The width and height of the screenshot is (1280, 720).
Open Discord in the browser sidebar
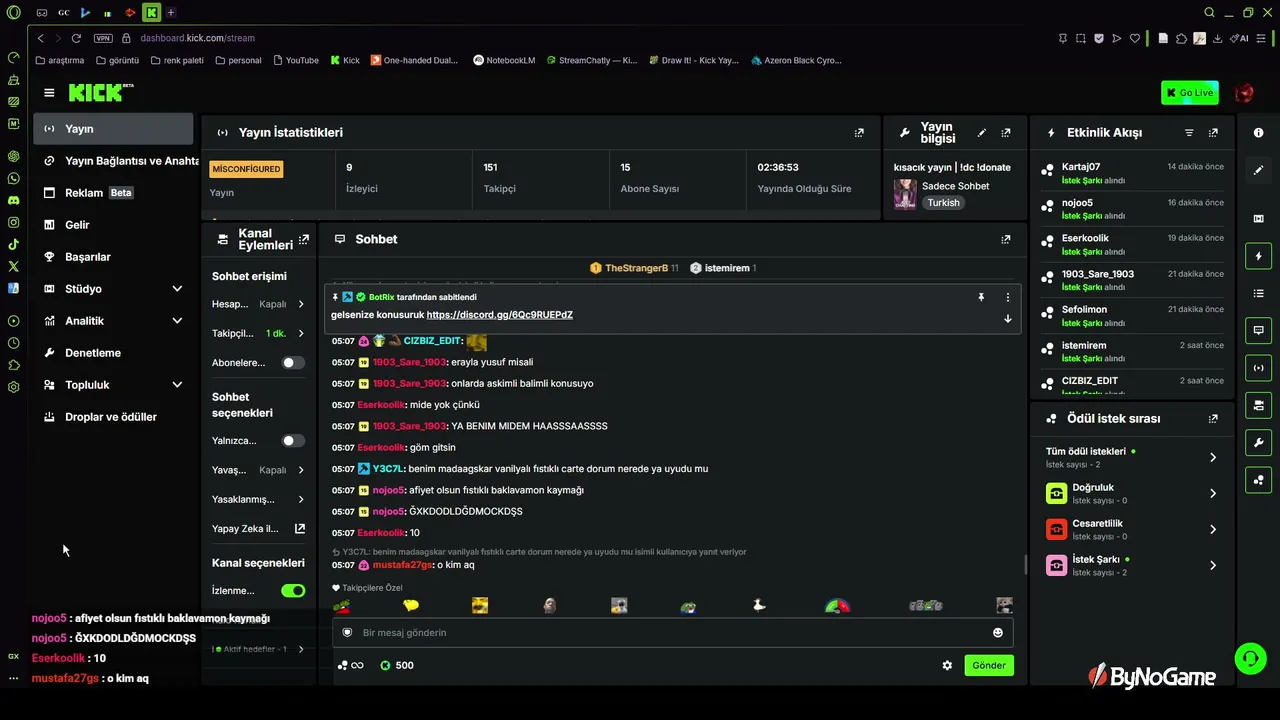[x=13, y=200]
